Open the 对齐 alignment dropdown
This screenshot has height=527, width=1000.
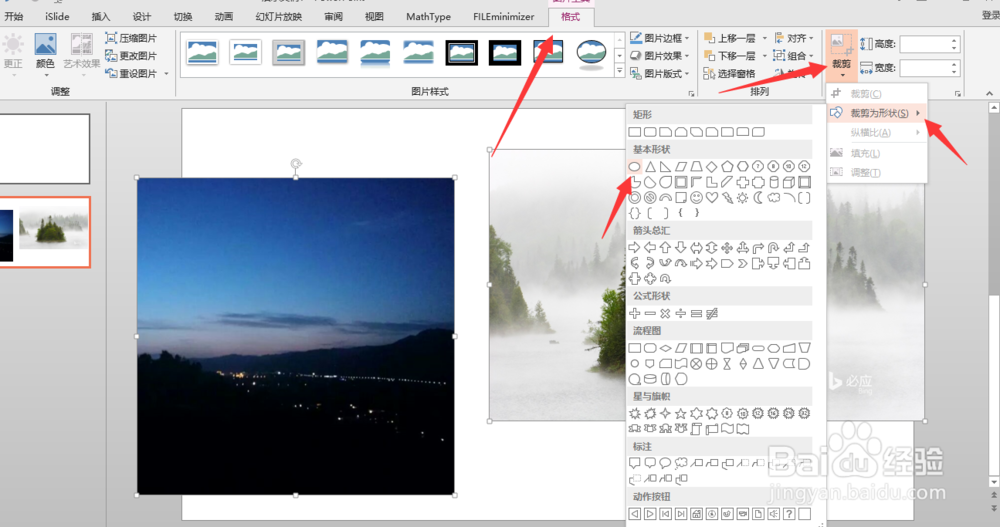point(794,38)
